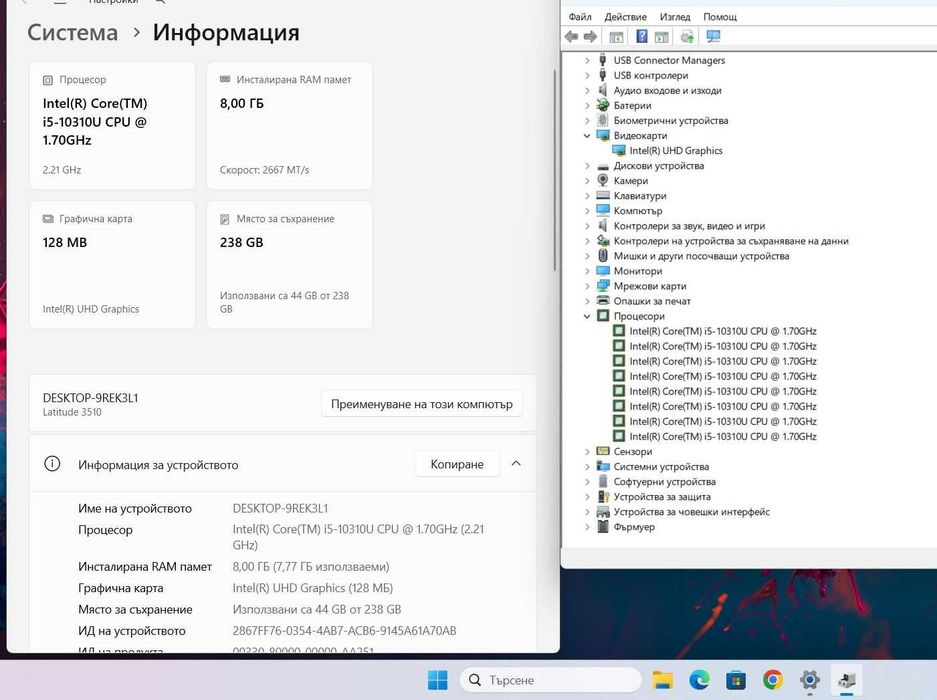Image resolution: width=937 pixels, height=700 pixels.
Task: Click the Help icon in Device Manager toolbar
Action: (641, 36)
